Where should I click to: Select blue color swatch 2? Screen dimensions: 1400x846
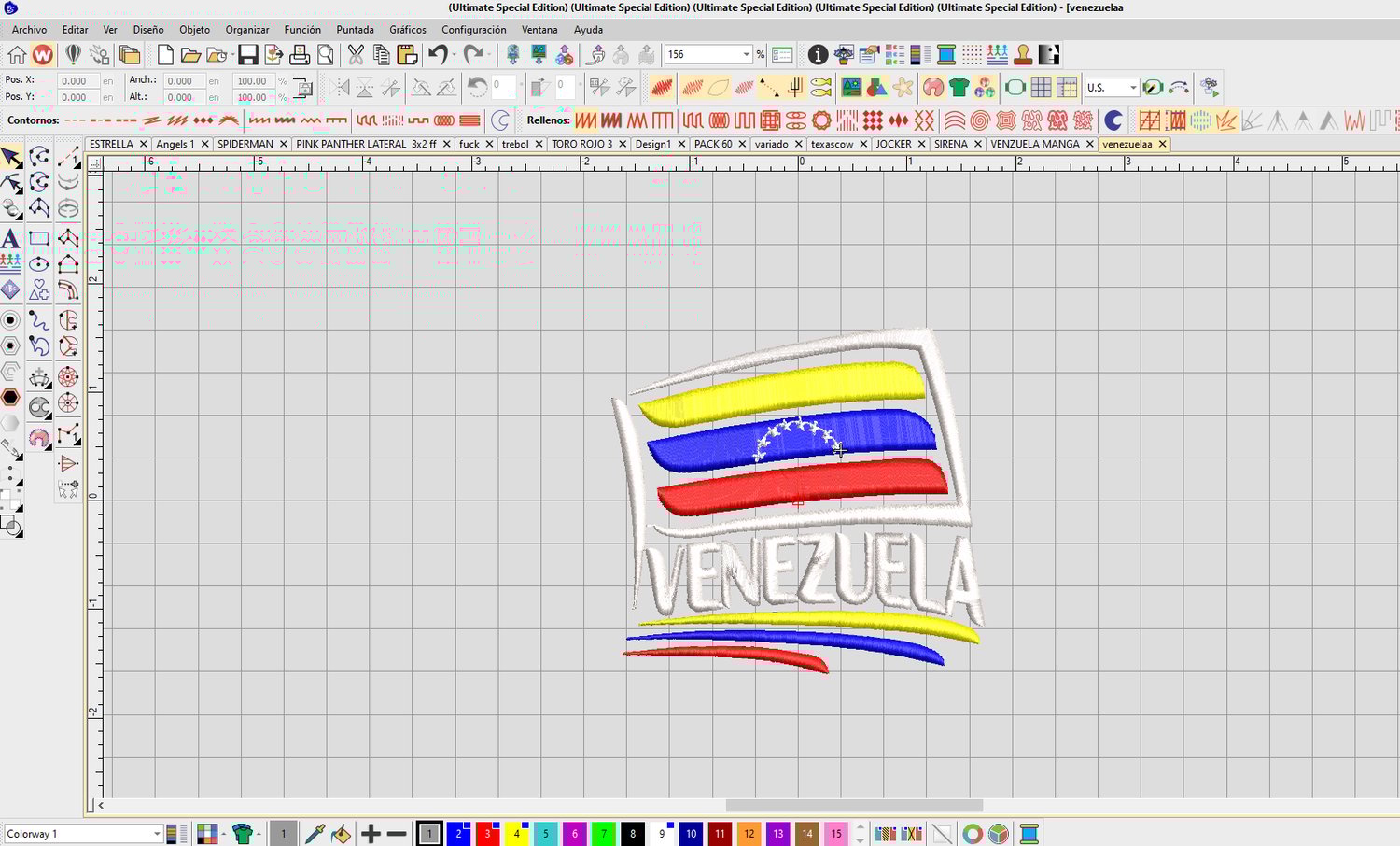click(x=458, y=833)
